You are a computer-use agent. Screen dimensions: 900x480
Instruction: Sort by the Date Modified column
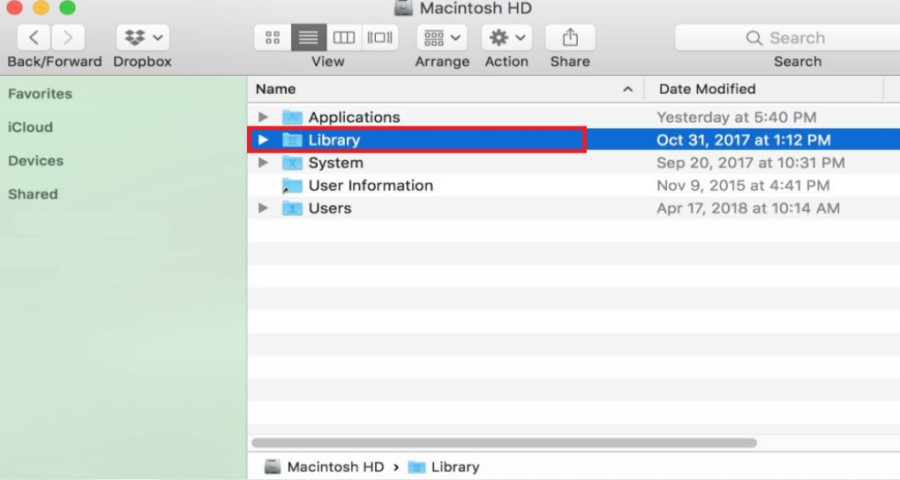tap(707, 89)
